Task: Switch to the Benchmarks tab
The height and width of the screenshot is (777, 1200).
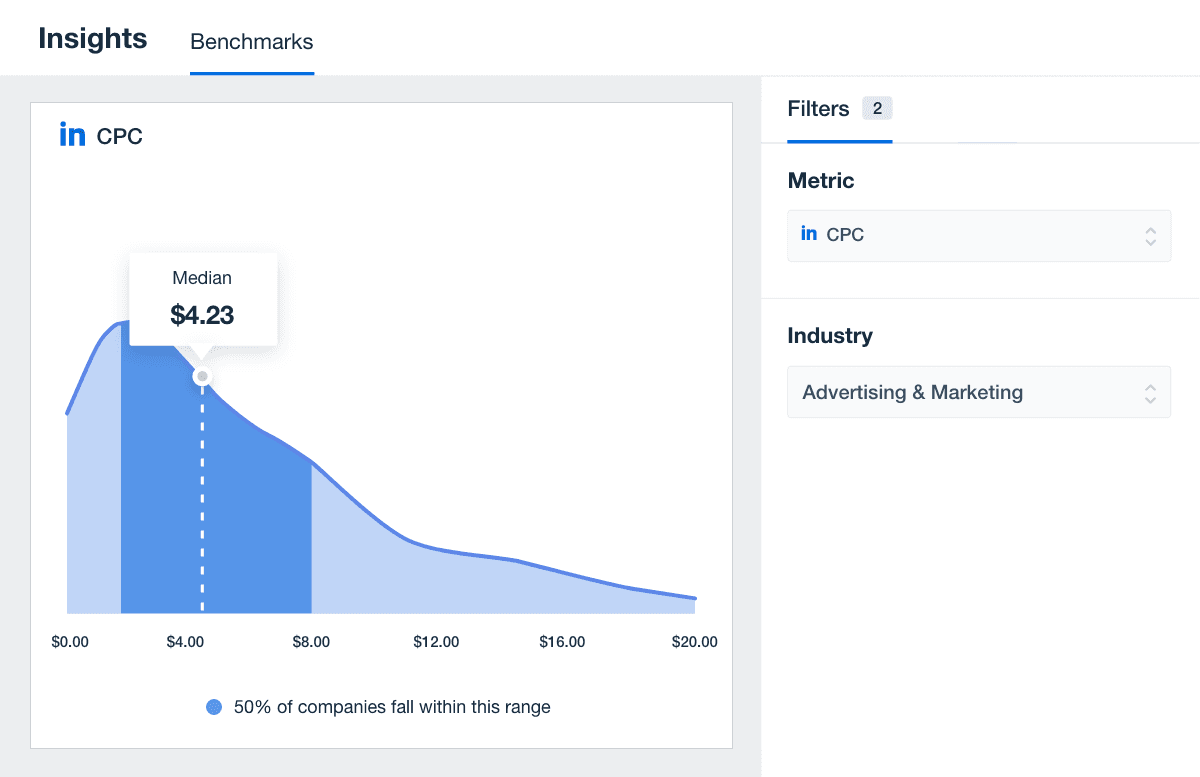Action: pyautogui.click(x=251, y=42)
